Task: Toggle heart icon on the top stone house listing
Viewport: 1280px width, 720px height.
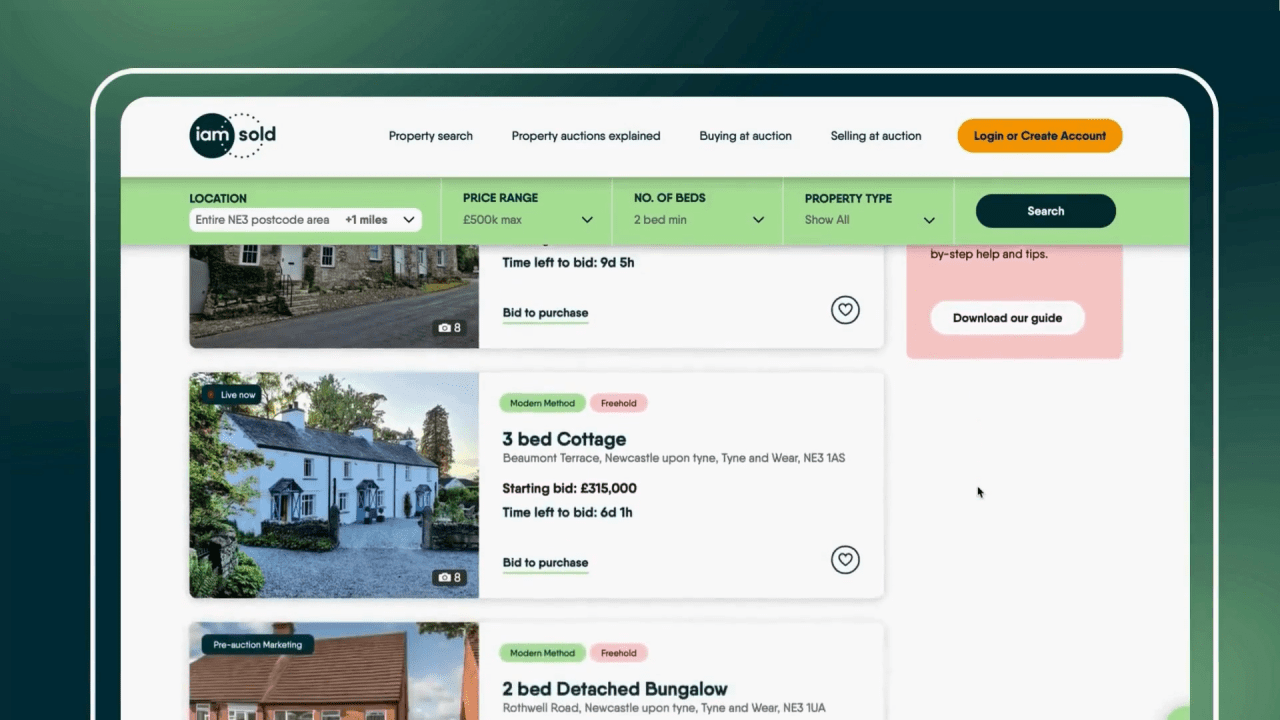Action: click(845, 310)
